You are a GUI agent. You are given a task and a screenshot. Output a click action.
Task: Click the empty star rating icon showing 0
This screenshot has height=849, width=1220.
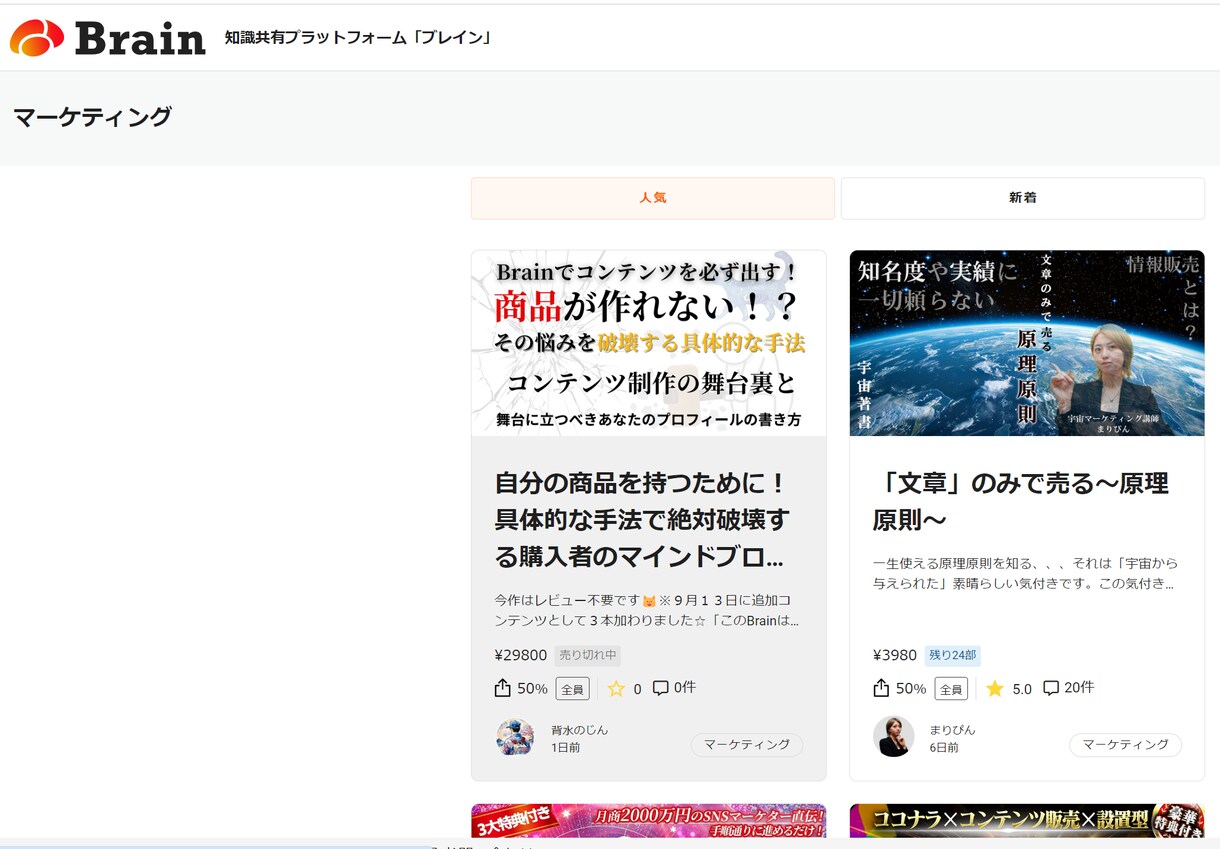[616, 688]
